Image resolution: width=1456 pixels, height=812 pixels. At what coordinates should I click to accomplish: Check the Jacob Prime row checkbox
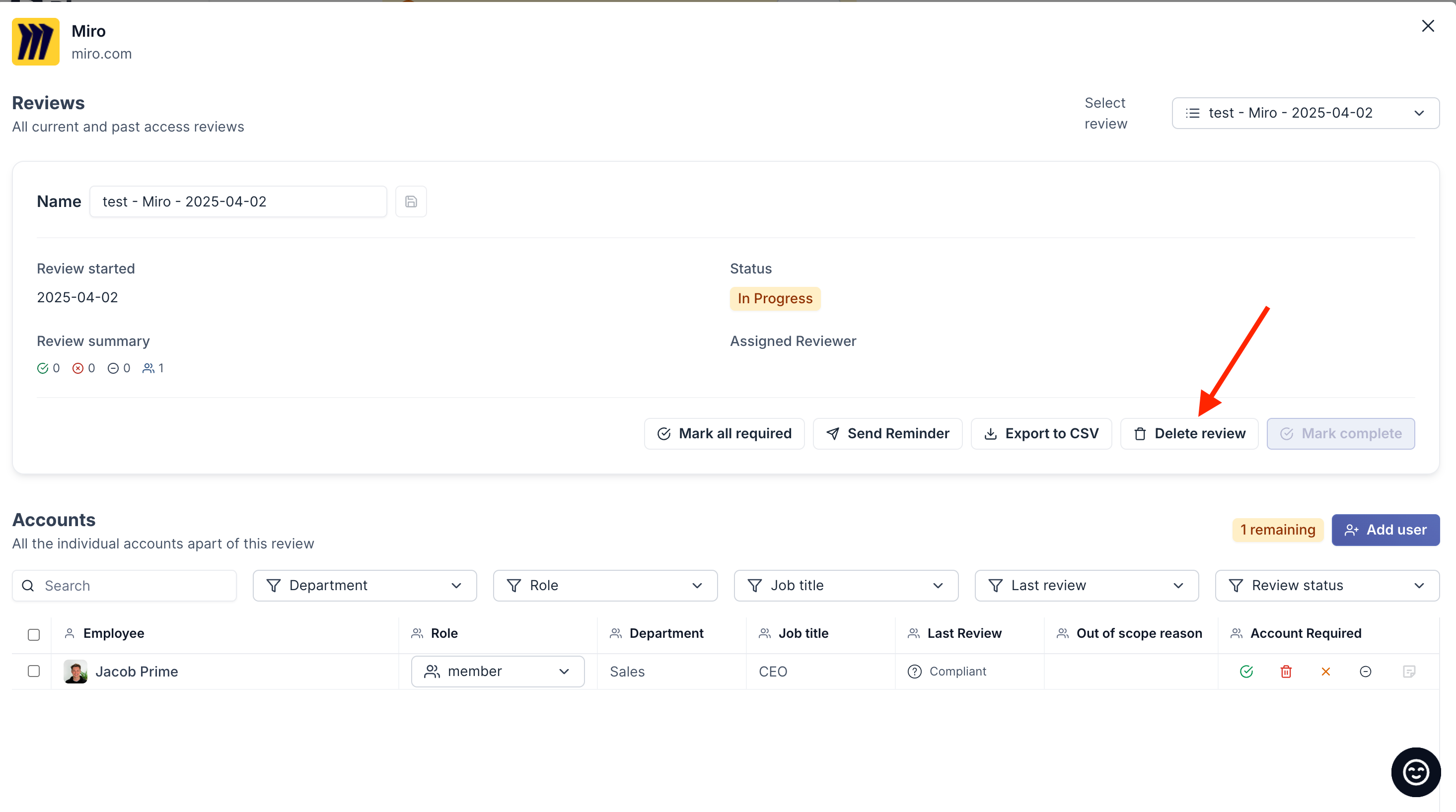point(34,671)
